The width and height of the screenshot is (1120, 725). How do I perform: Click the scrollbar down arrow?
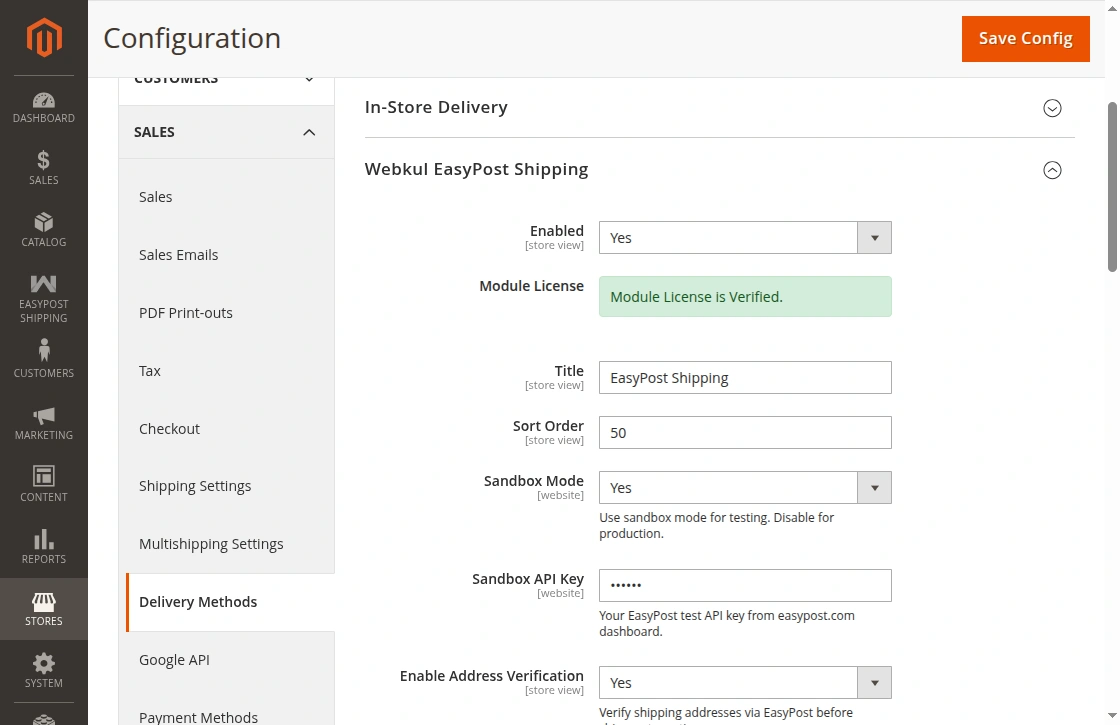(x=1112, y=715)
